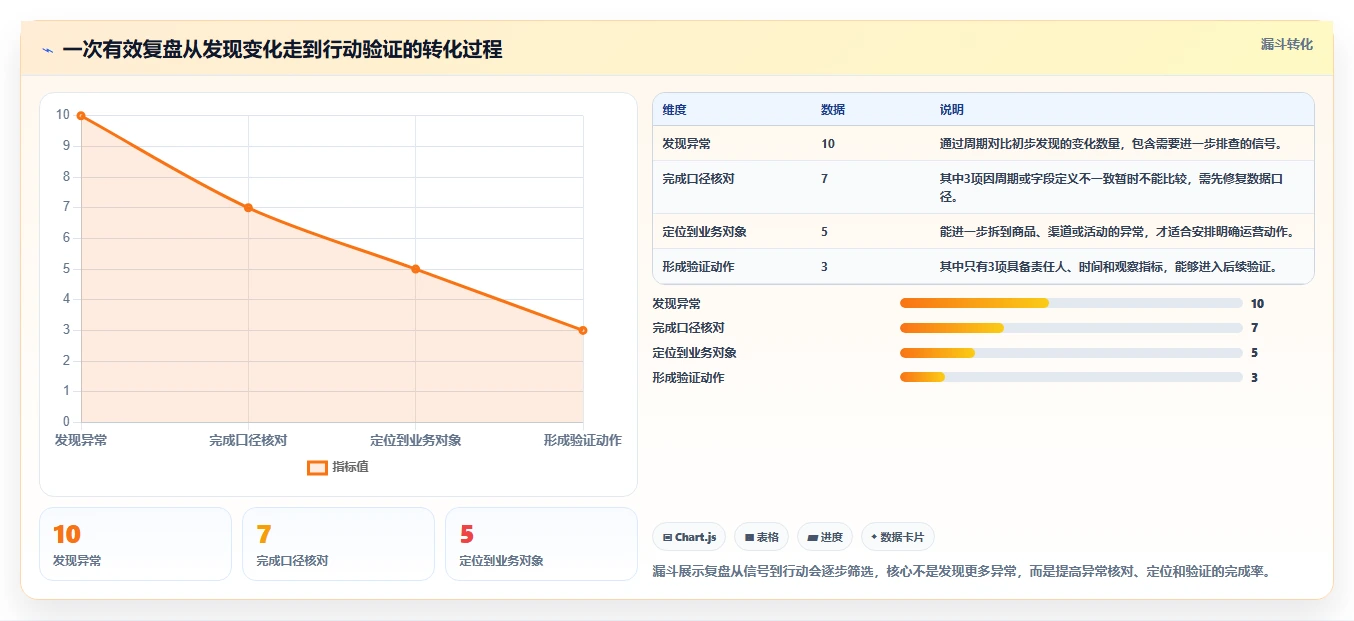The height and width of the screenshot is (621, 1354).
Task: Click the progress value 3 beside its bar
Action: pyautogui.click(x=1254, y=377)
